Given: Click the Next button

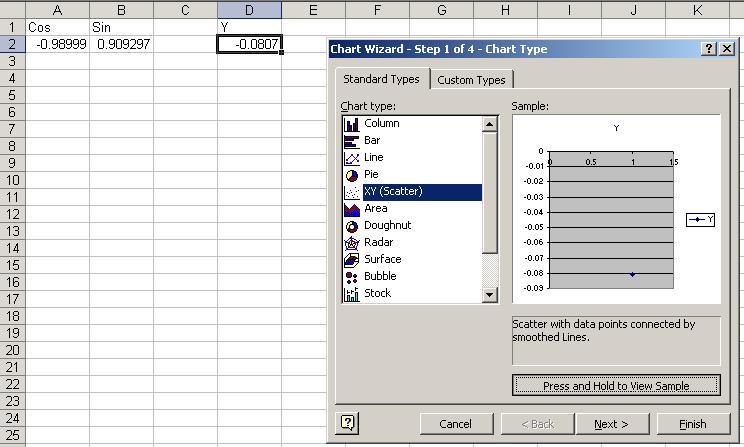Looking at the screenshot, I should [x=611, y=424].
